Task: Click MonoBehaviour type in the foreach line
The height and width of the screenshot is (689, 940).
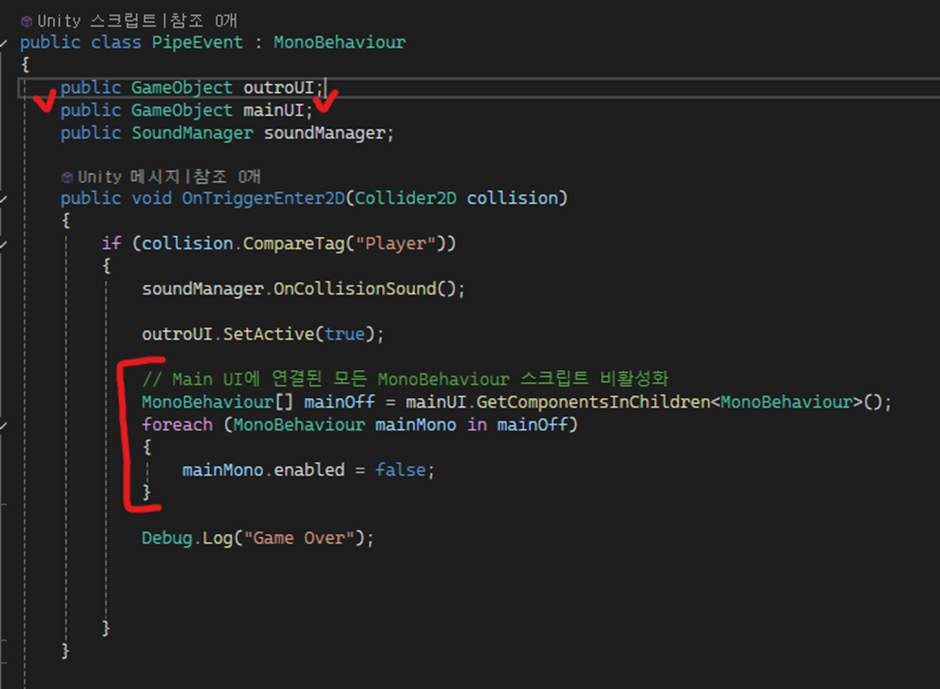Action: coord(299,425)
